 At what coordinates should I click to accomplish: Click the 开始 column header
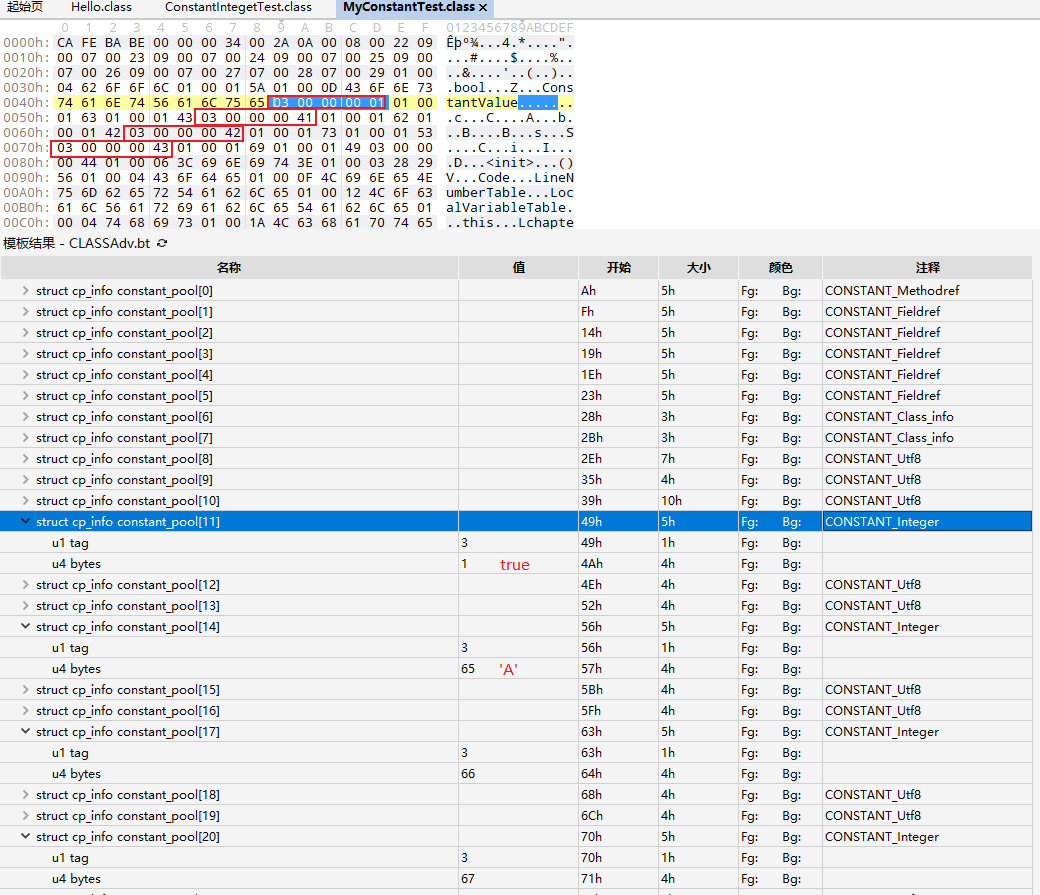pyautogui.click(x=618, y=268)
